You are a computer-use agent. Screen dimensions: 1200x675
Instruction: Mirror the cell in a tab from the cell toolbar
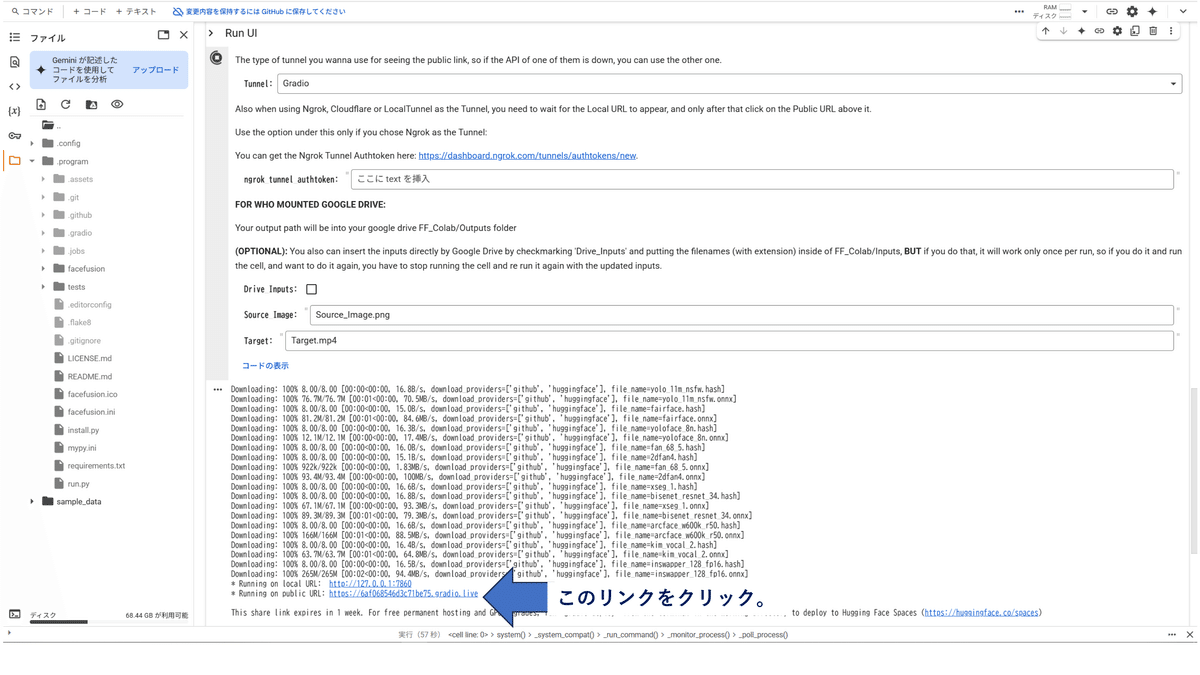click(x=1135, y=31)
